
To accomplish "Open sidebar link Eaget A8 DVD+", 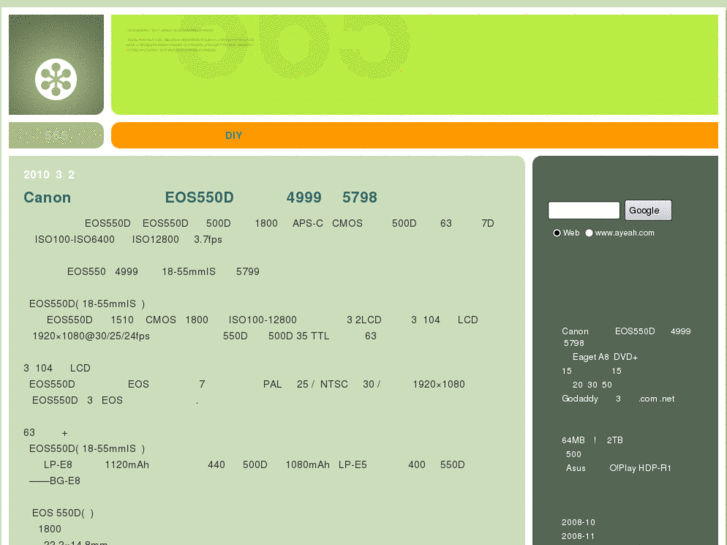I will [x=605, y=357].
